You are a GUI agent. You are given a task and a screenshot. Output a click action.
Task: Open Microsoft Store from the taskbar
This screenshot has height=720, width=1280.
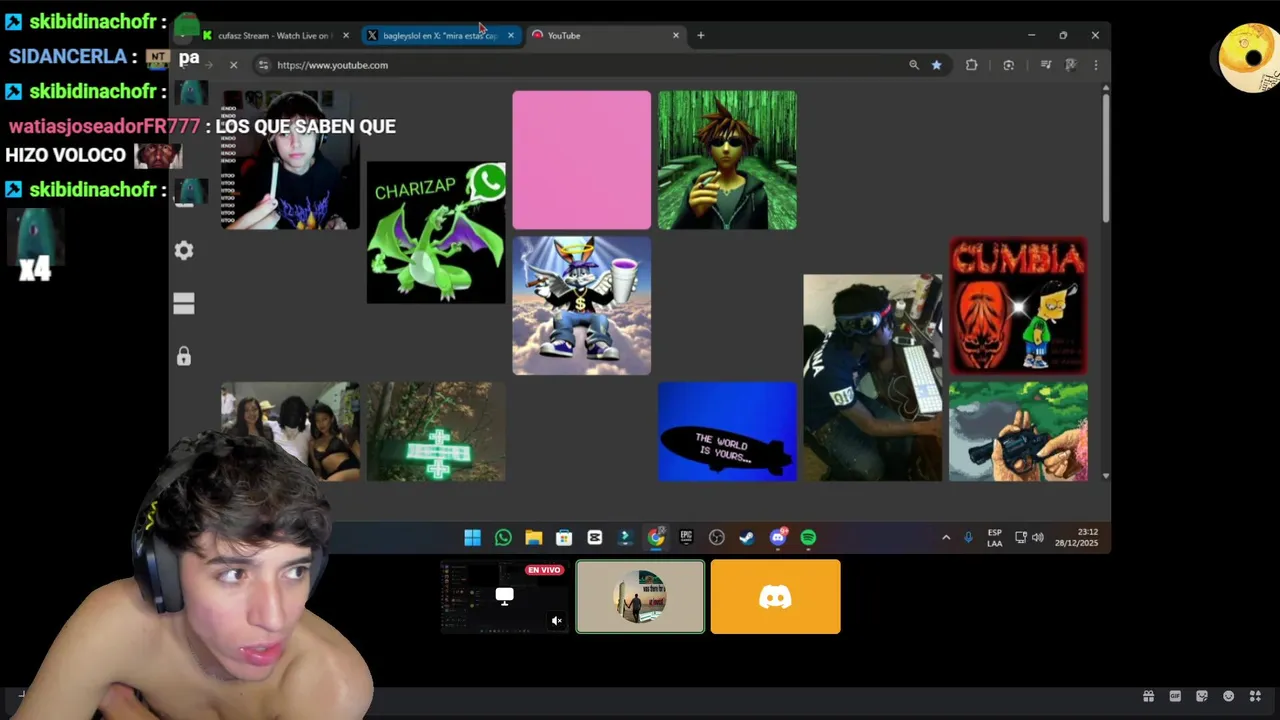click(564, 538)
